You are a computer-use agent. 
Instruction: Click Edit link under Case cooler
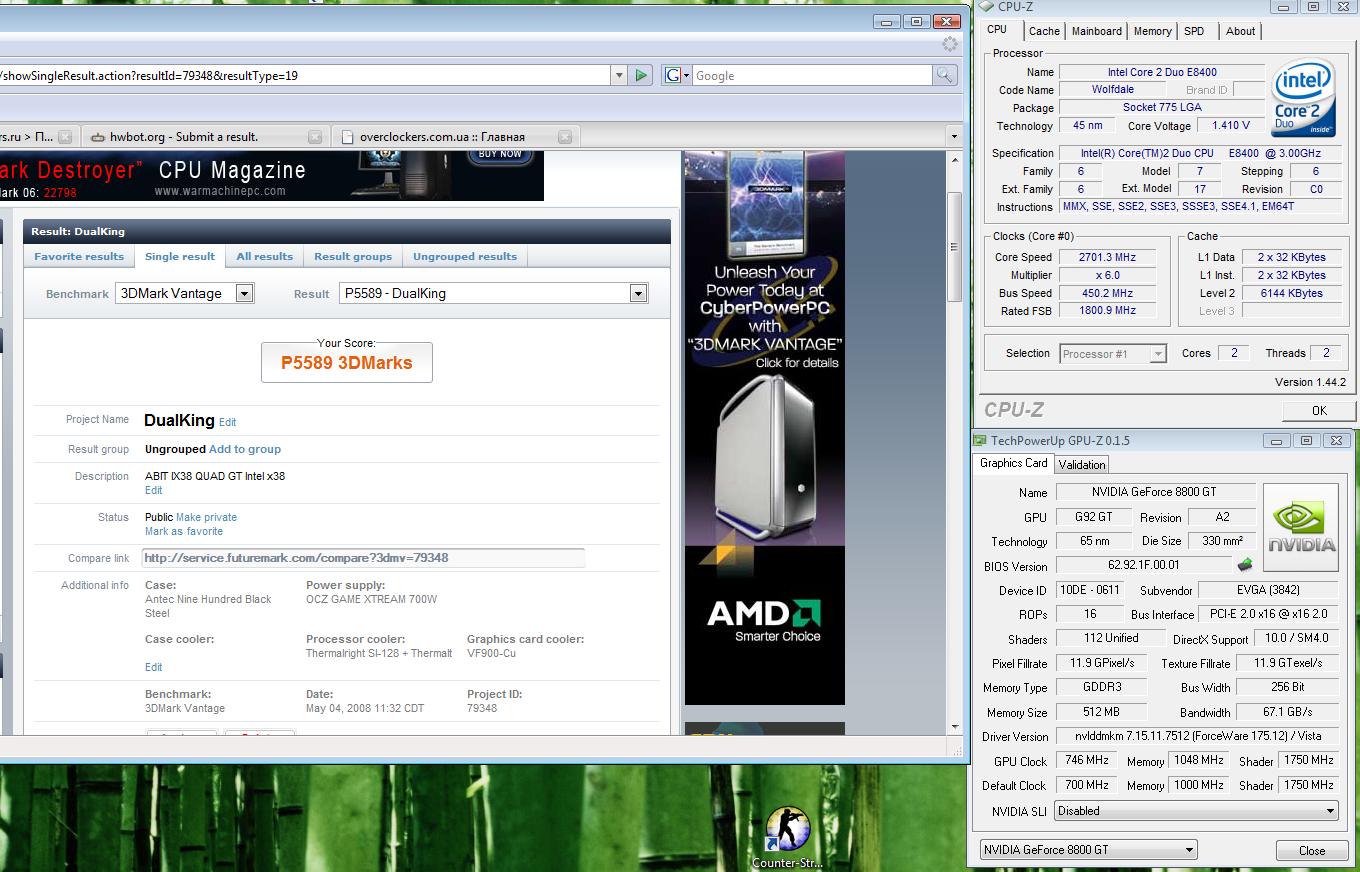click(153, 667)
